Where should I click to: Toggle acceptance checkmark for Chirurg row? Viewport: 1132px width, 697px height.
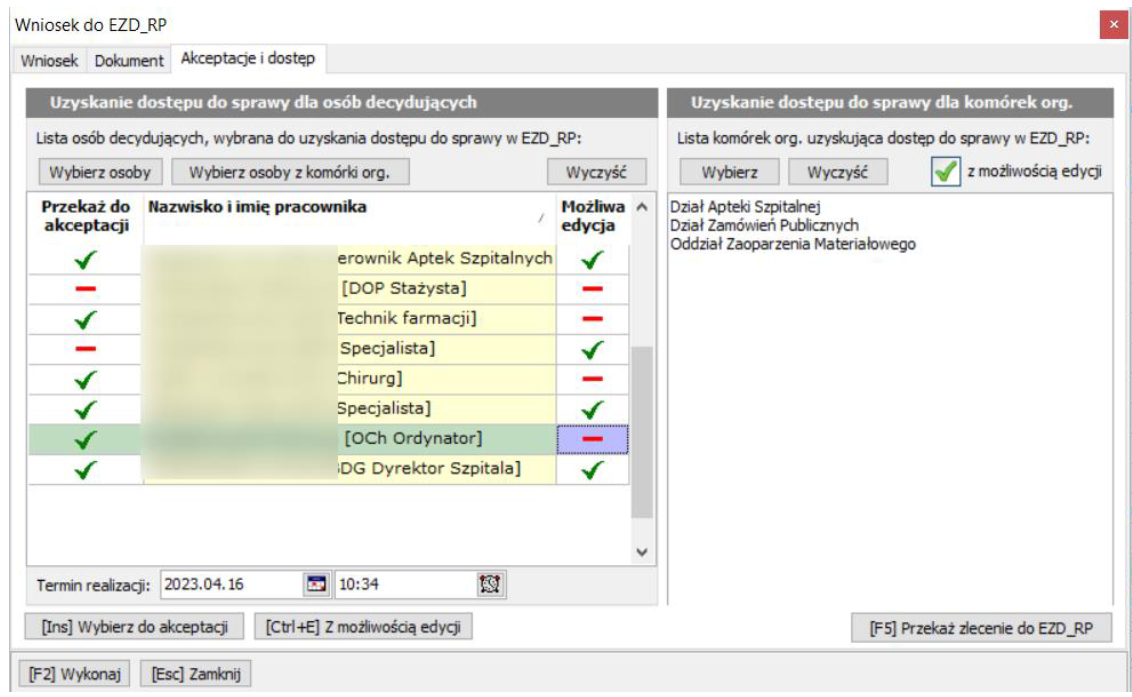[x=85, y=380]
